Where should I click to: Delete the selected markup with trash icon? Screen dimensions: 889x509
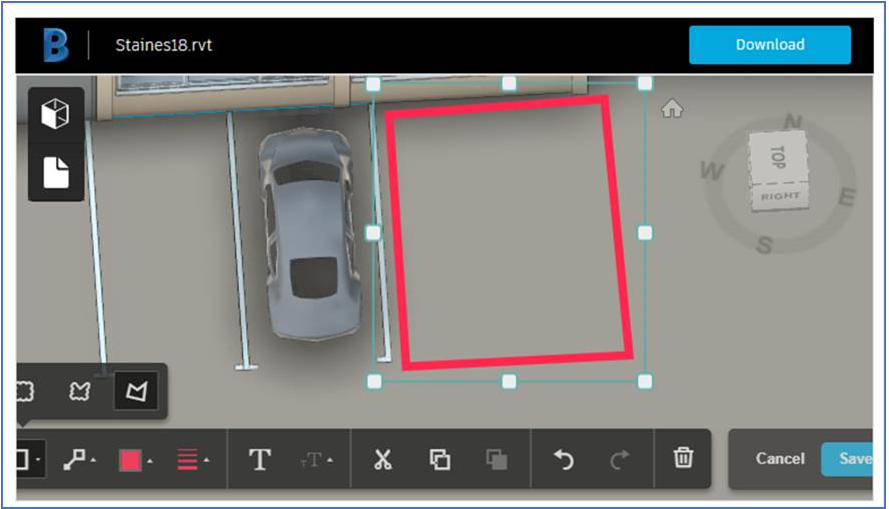click(683, 457)
